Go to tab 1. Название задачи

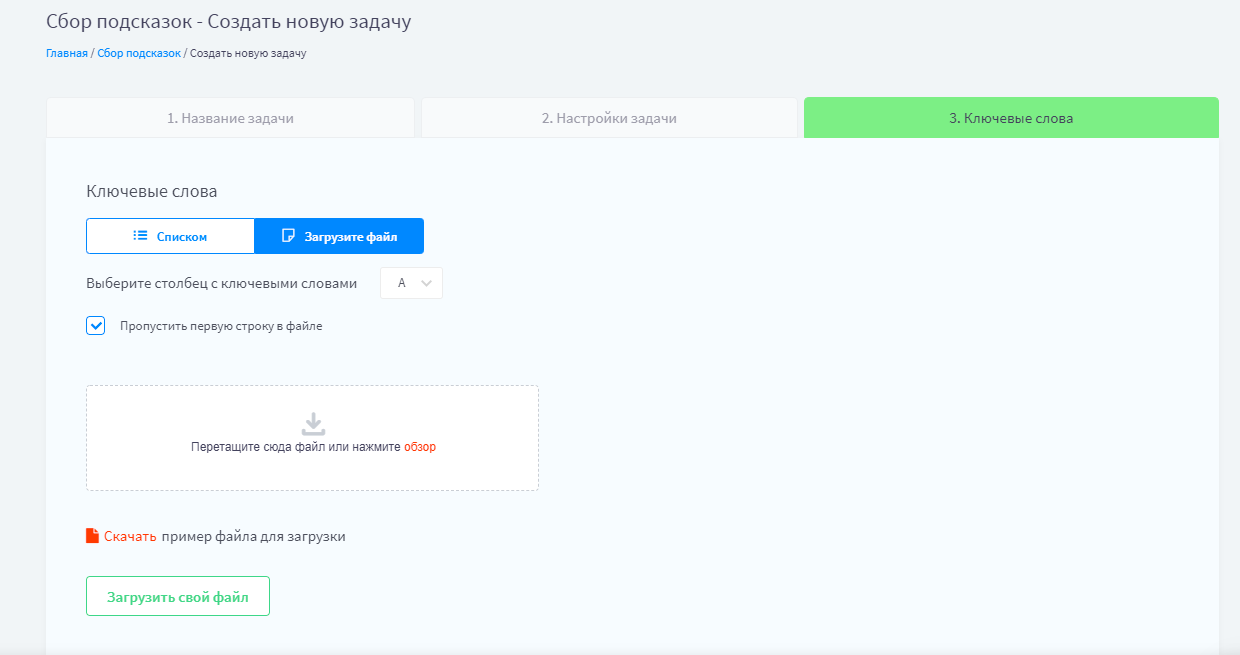(x=230, y=118)
